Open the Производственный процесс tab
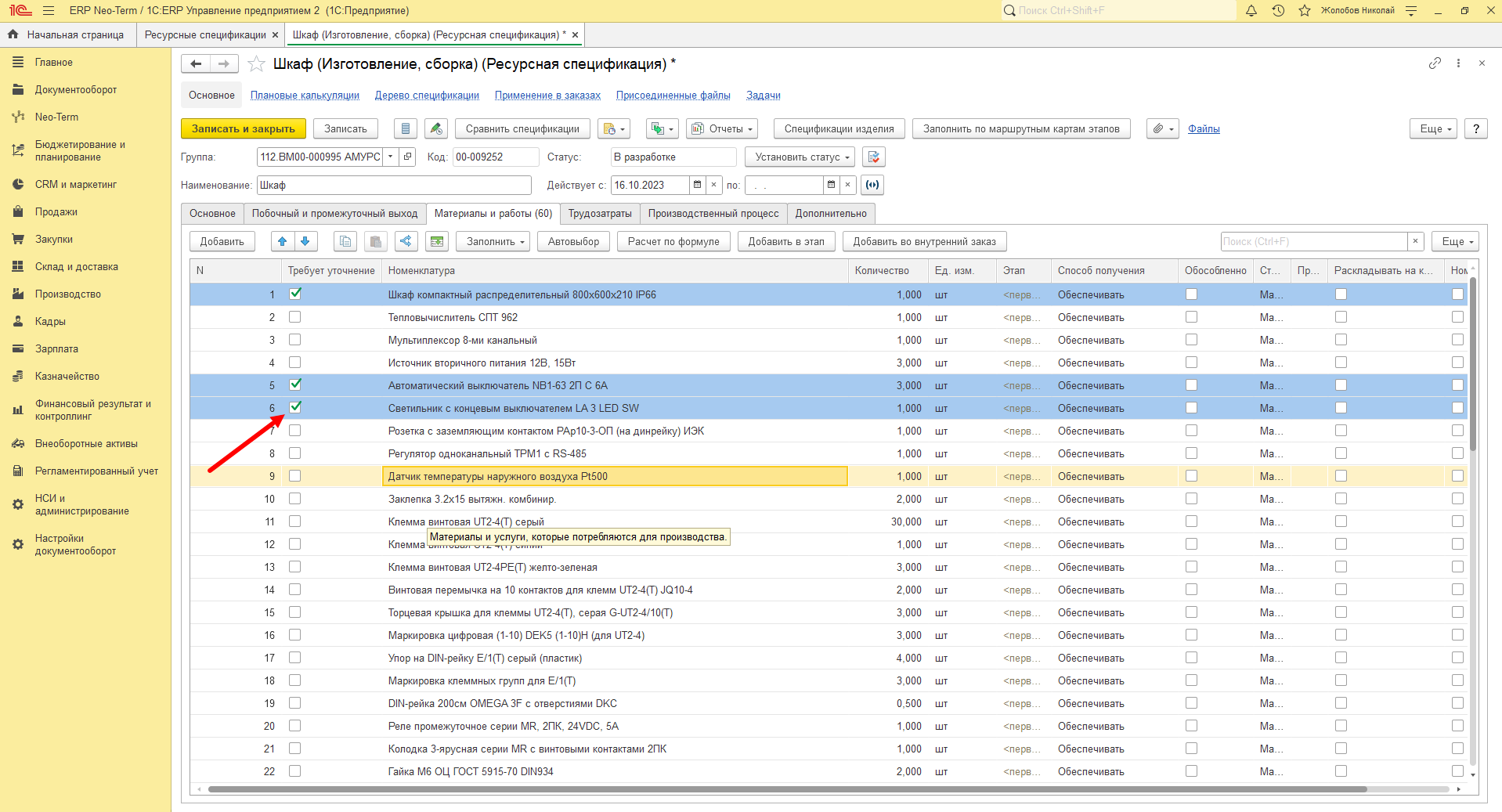The image size is (1502, 812). point(713,213)
